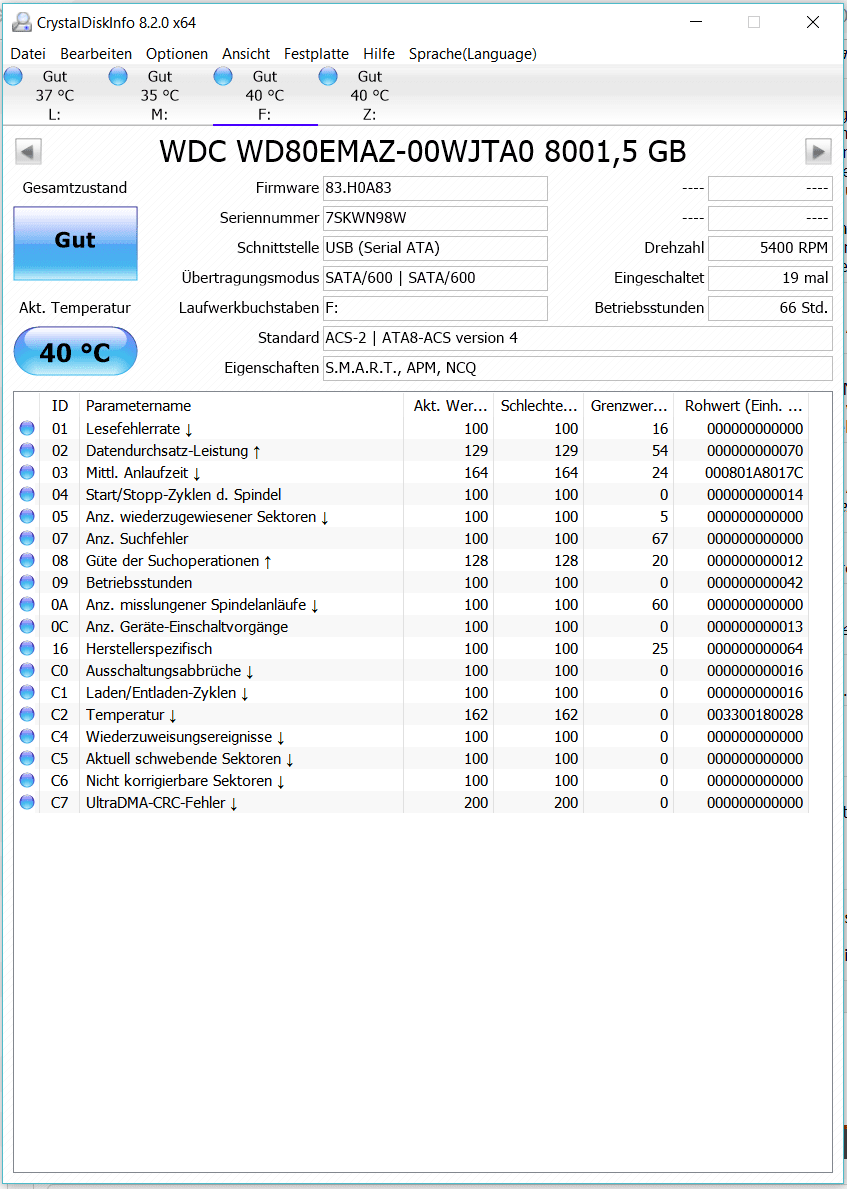
Task: Click the Parametername column header
Action: [x=241, y=406]
